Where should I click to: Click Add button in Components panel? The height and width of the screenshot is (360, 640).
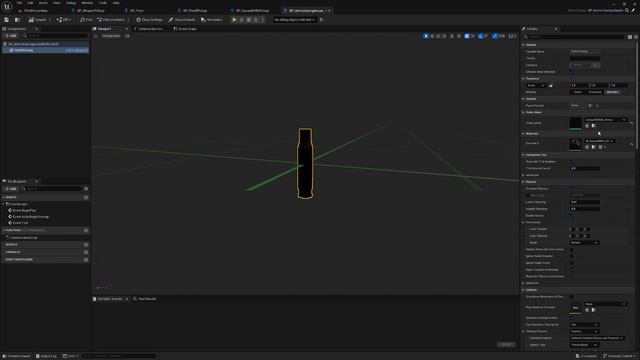11,36
